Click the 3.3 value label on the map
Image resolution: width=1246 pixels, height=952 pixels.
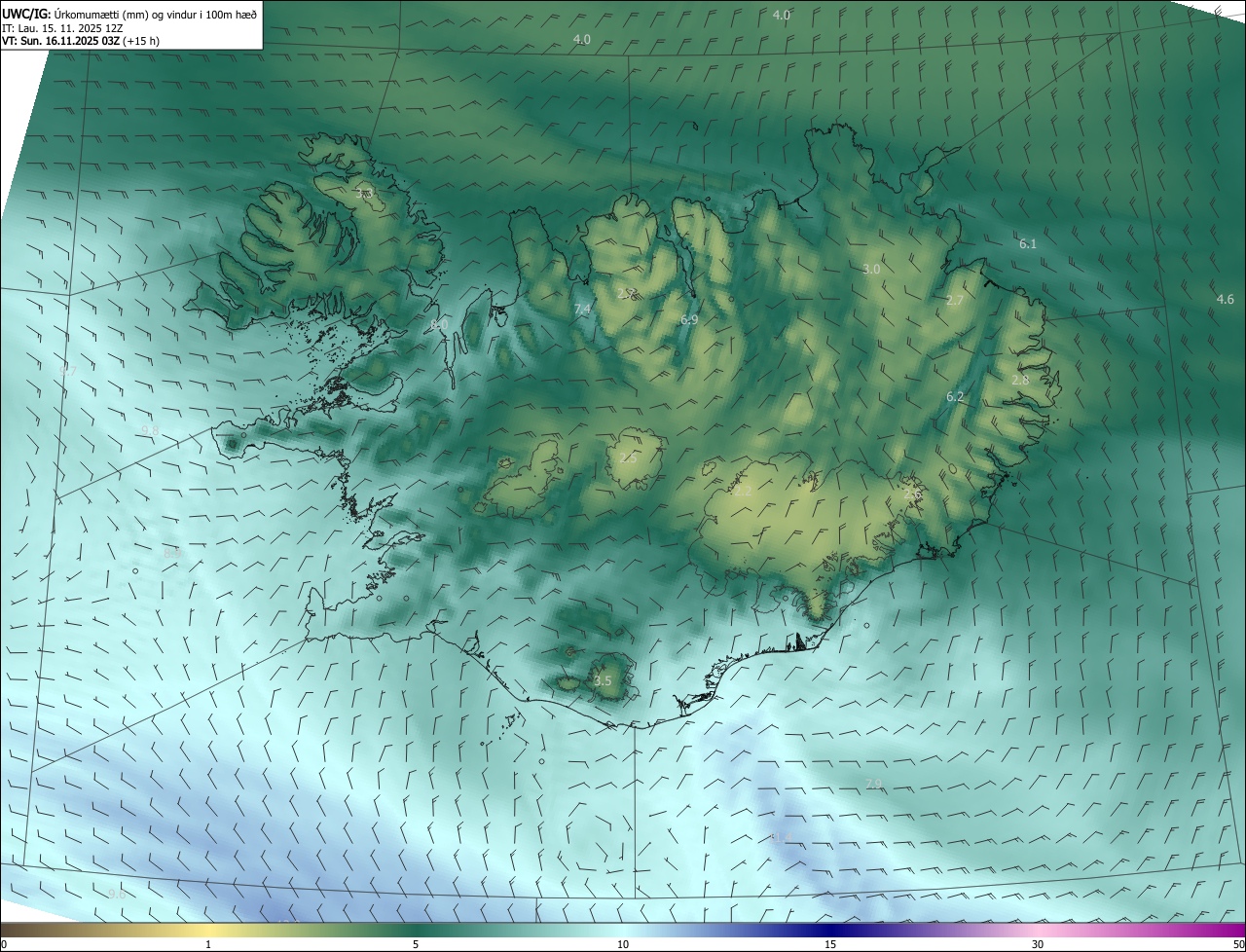(x=364, y=194)
